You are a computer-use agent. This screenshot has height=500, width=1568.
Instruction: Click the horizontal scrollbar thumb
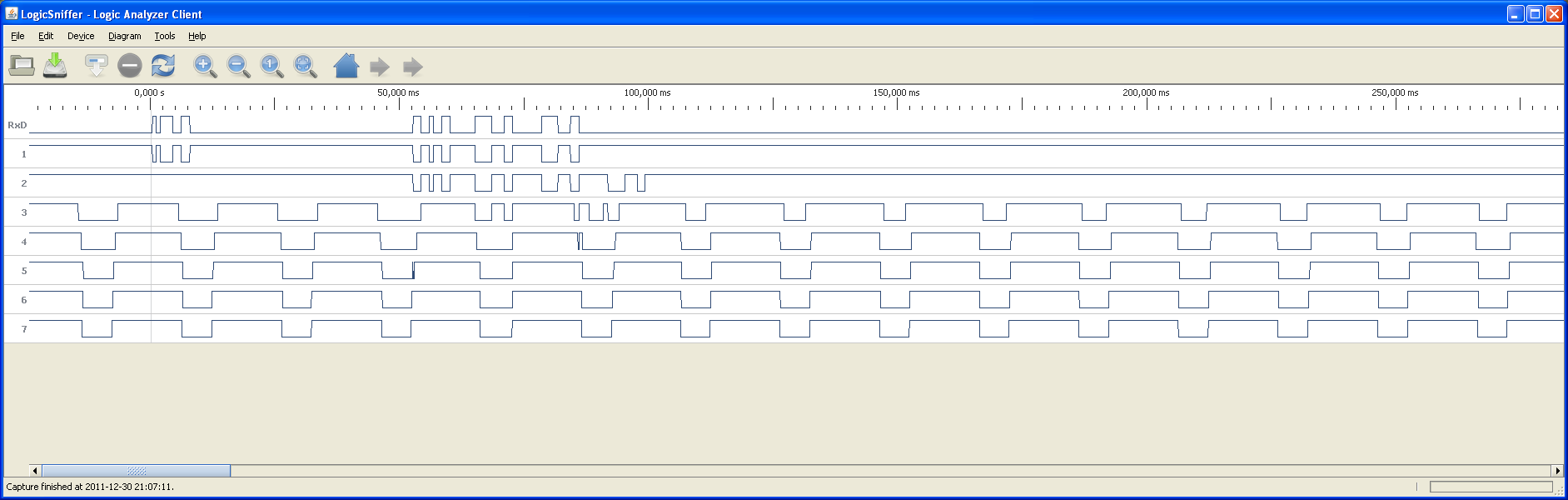137,471
